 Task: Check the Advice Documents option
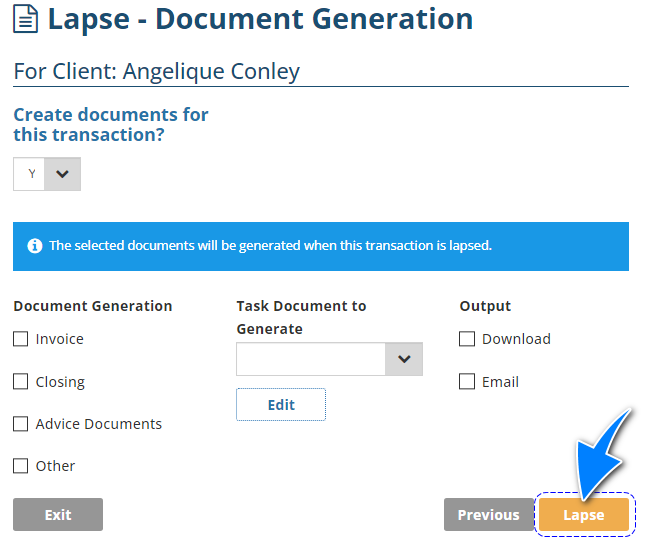click(21, 424)
